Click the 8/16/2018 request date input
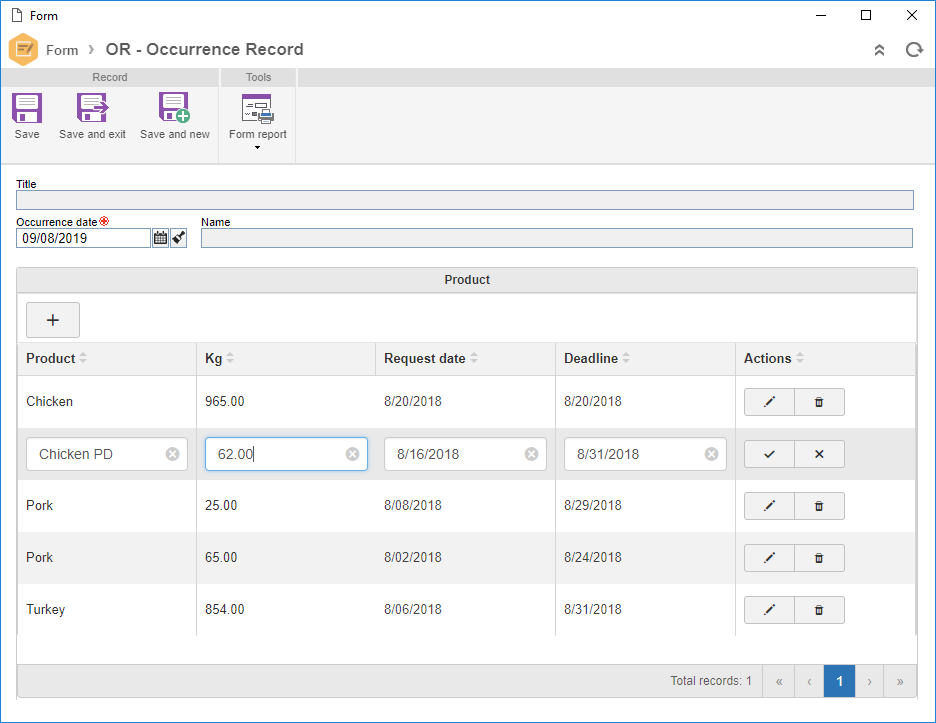The width and height of the screenshot is (936, 723). [465, 454]
